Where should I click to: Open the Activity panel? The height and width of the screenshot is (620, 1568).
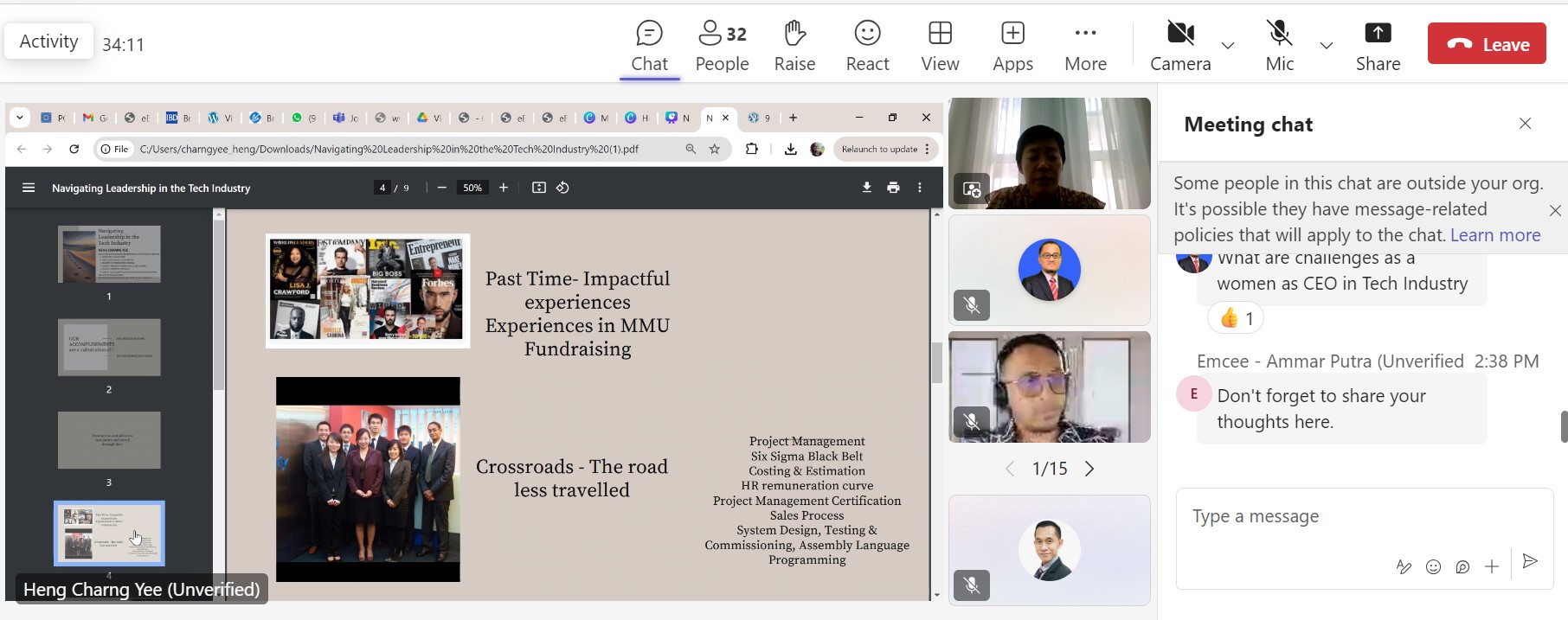coord(48,42)
